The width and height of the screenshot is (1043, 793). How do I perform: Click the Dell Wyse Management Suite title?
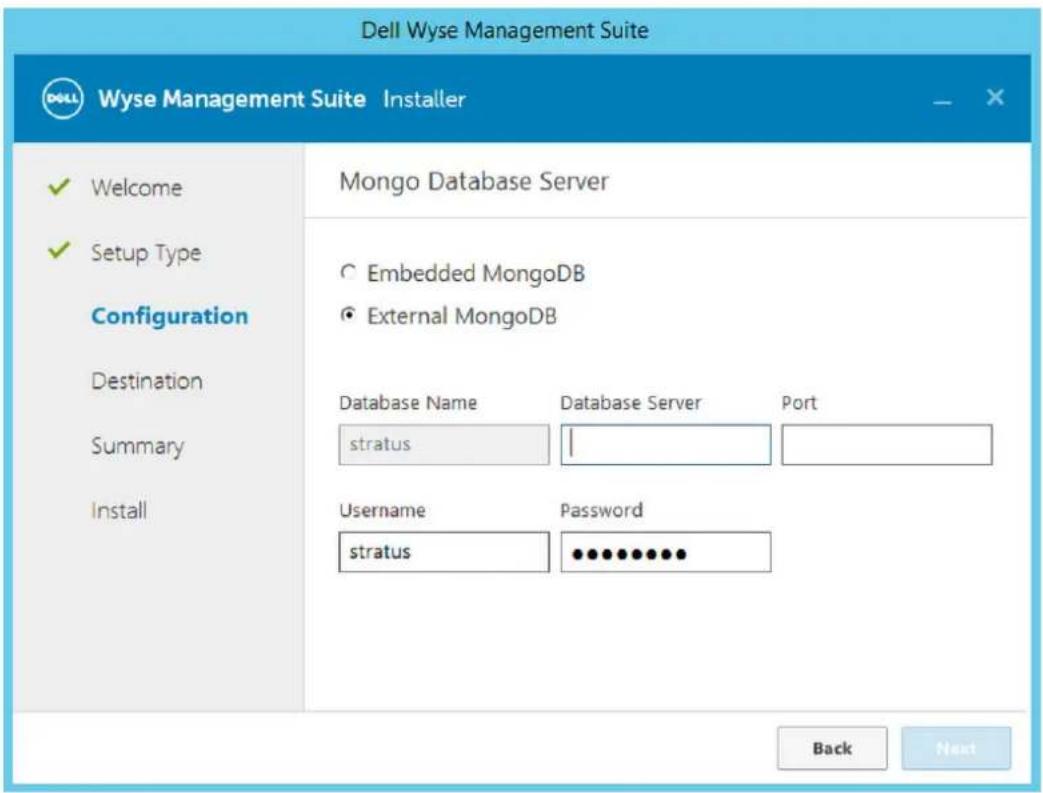pyautogui.click(x=505, y=31)
